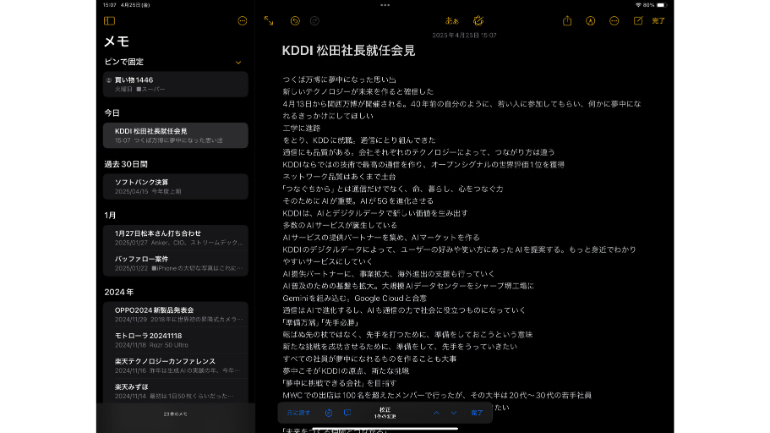Tap the note date 2025年4月25日 15:07
The image size is (770, 433).
point(464,35)
